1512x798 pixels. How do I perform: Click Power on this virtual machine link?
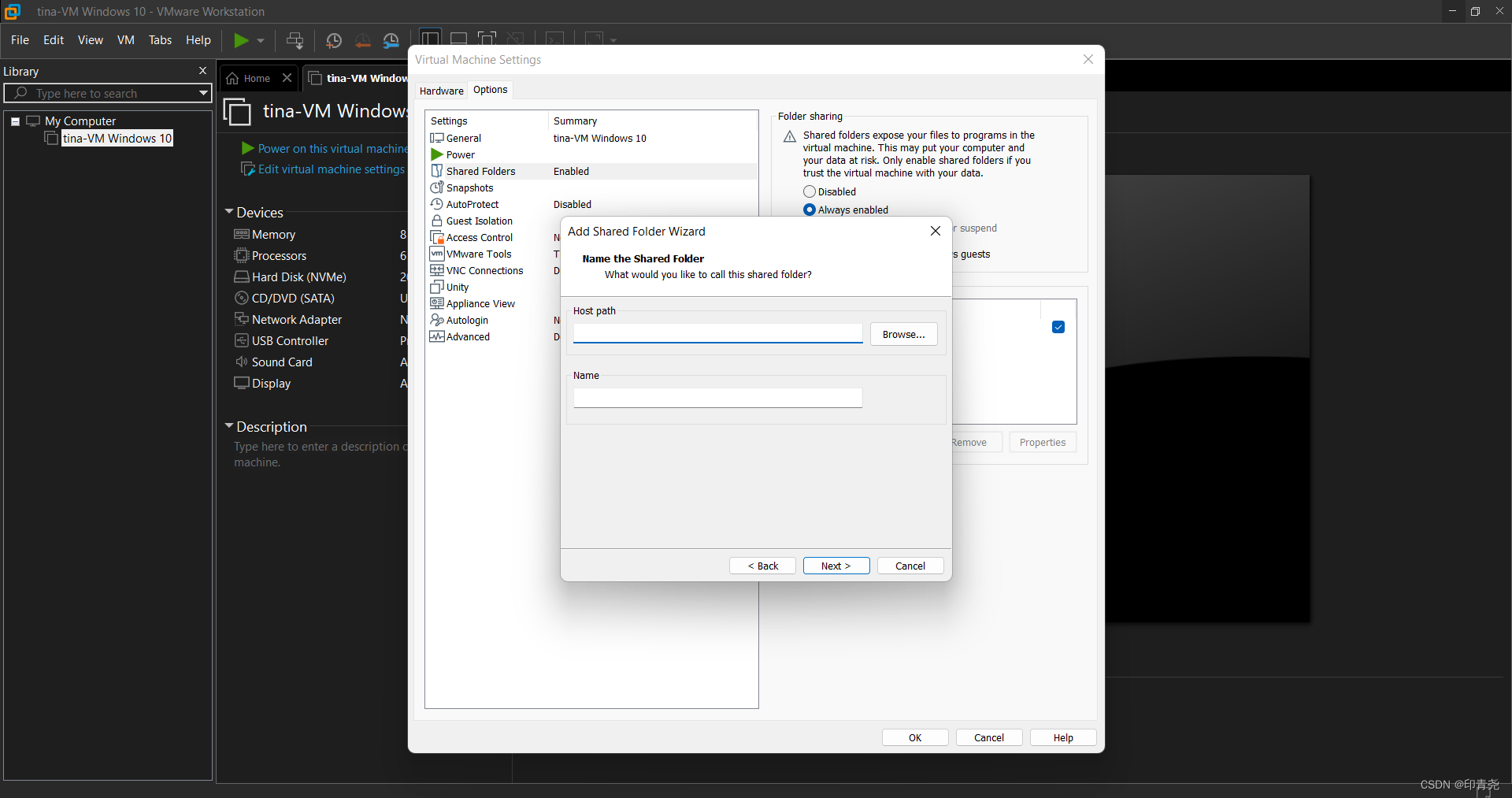(x=332, y=148)
